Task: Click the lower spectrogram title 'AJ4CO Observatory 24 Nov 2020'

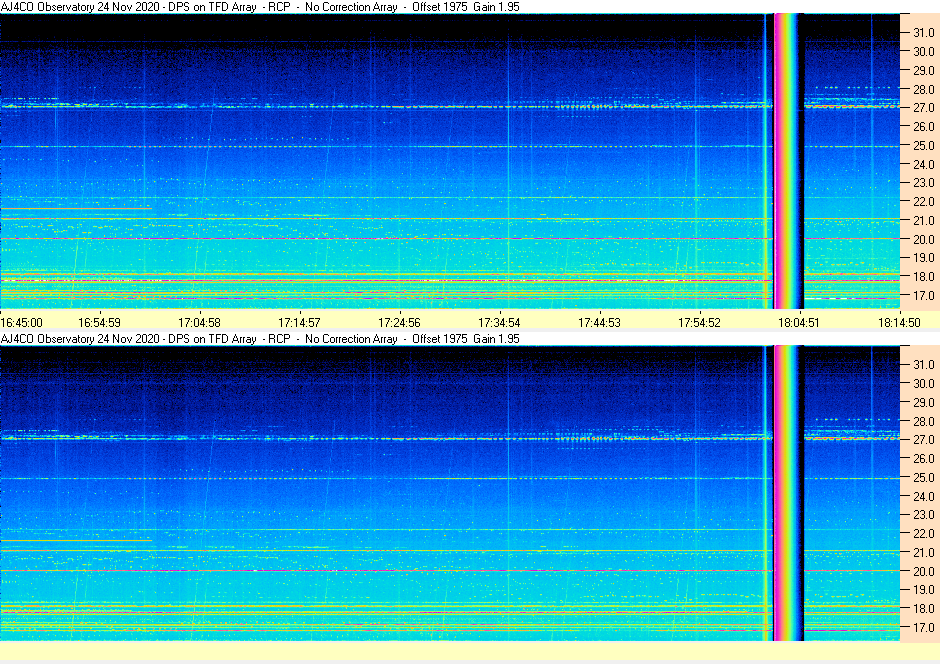Action: pos(80,339)
